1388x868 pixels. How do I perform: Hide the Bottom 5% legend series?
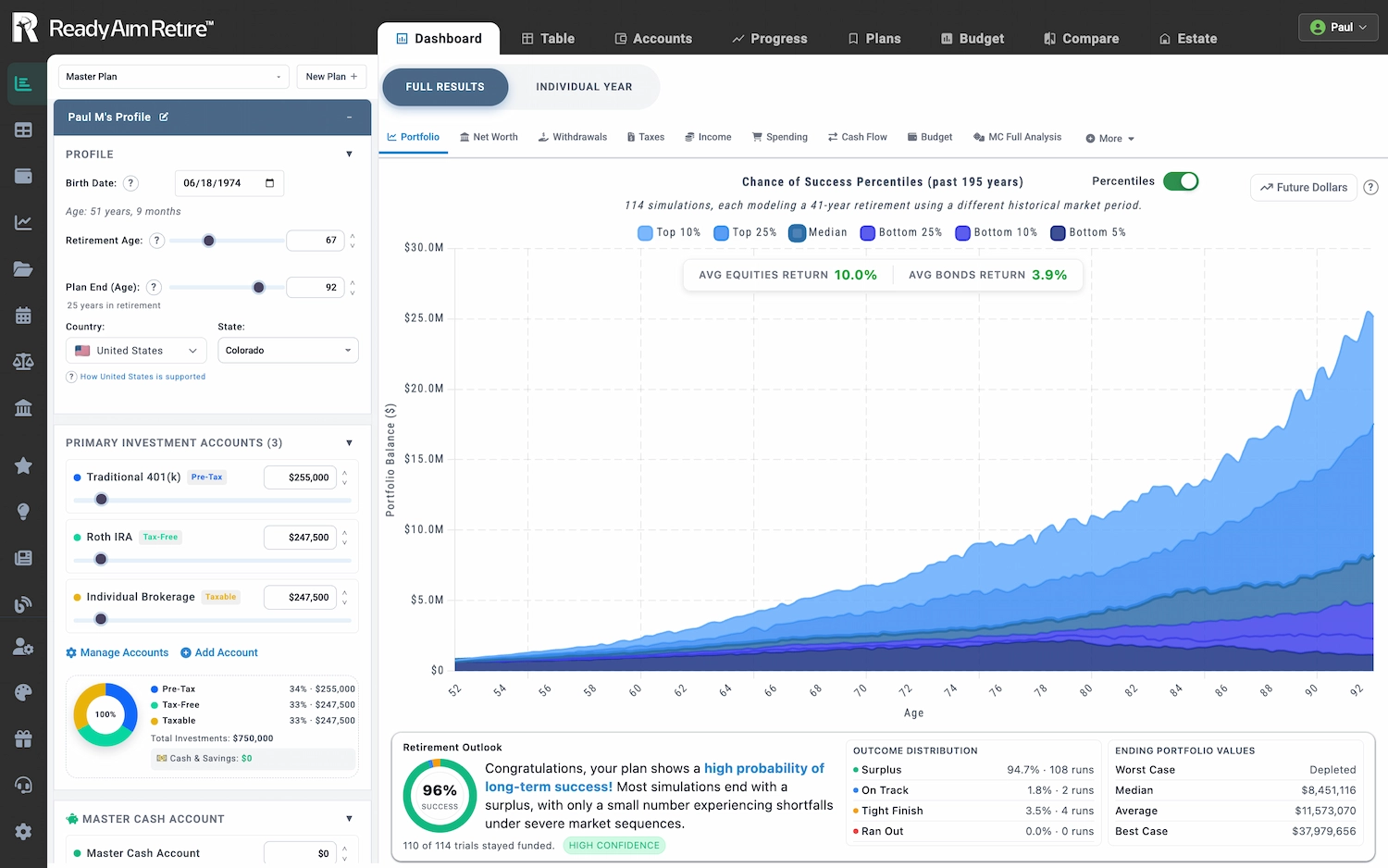1088,233
